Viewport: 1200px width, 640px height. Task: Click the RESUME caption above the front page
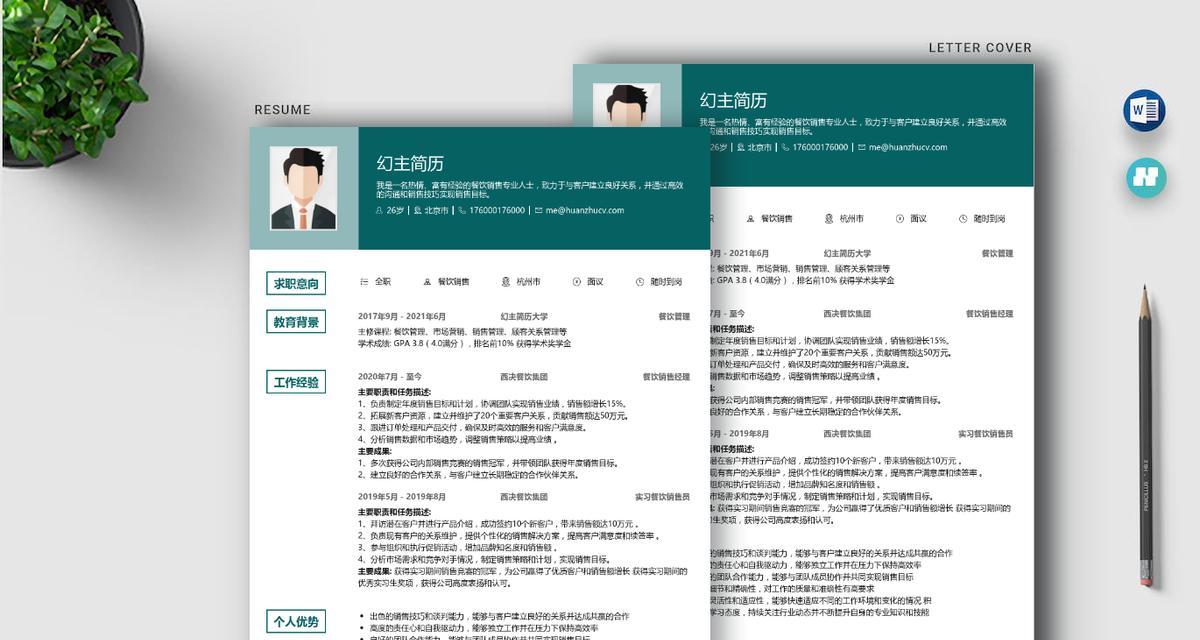coord(282,110)
